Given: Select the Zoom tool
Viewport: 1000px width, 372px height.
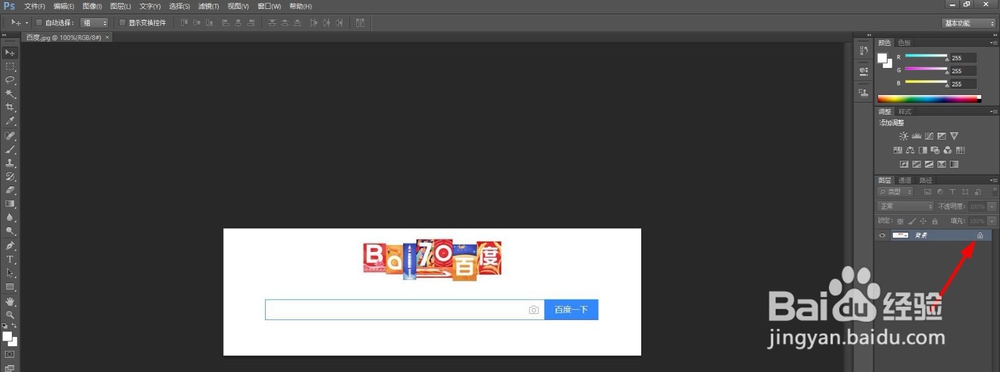Looking at the screenshot, I should [10, 315].
